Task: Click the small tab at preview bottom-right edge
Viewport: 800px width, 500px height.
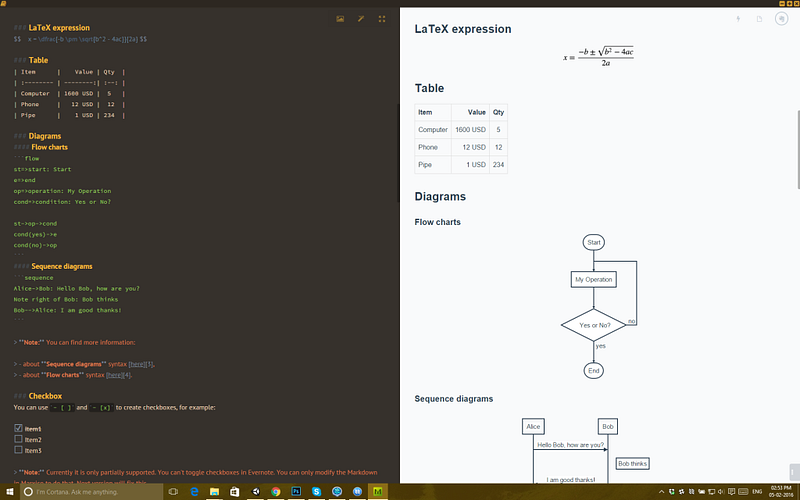Action: pos(794,472)
